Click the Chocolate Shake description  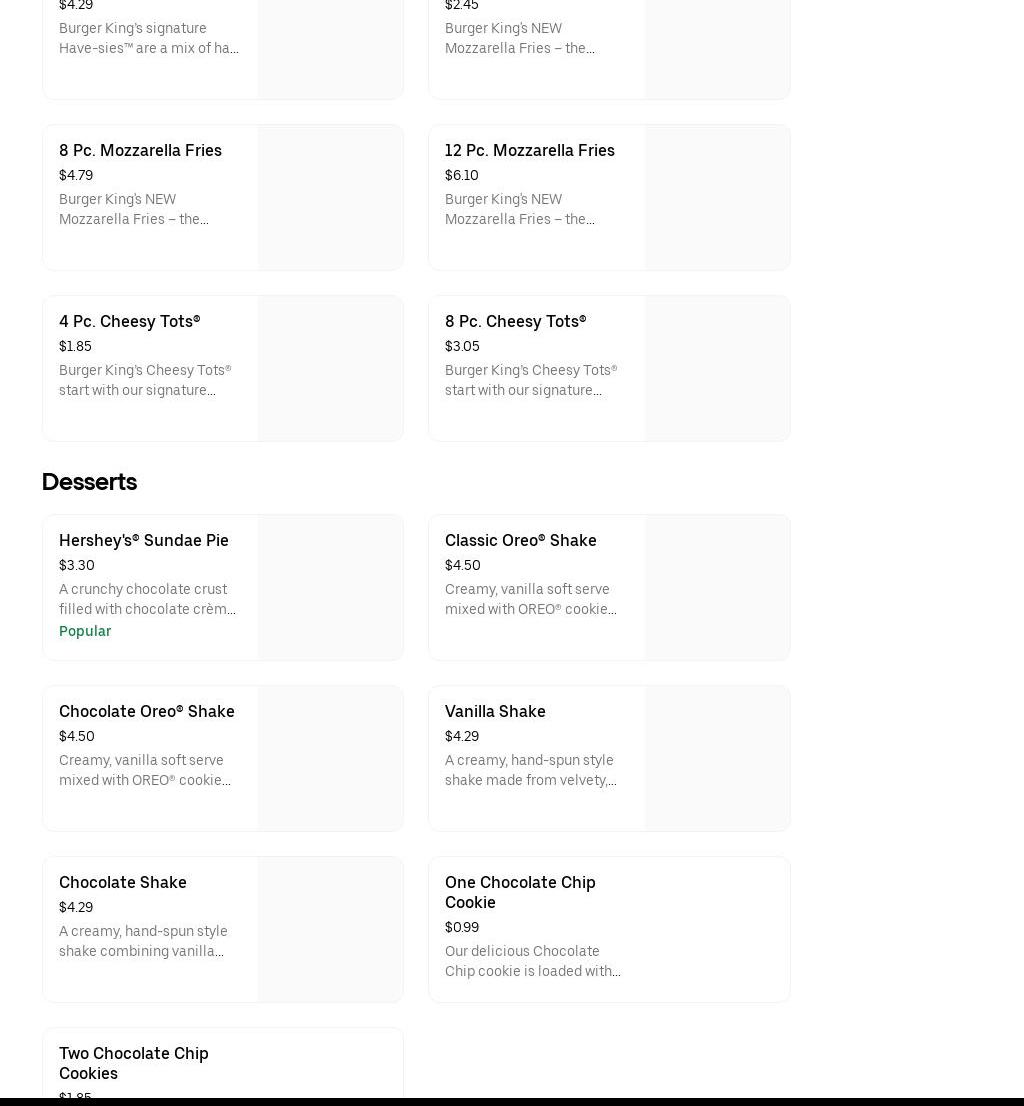(143, 941)
